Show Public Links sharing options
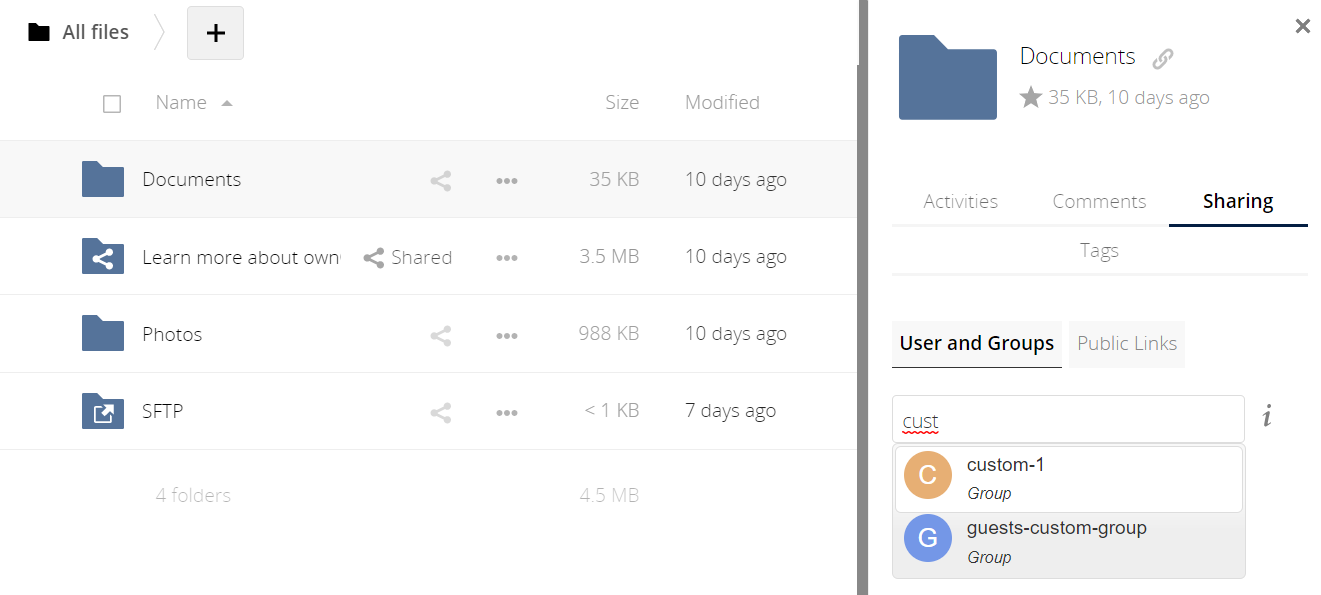Viewport: 1321px width, 595px height. 1126,343
